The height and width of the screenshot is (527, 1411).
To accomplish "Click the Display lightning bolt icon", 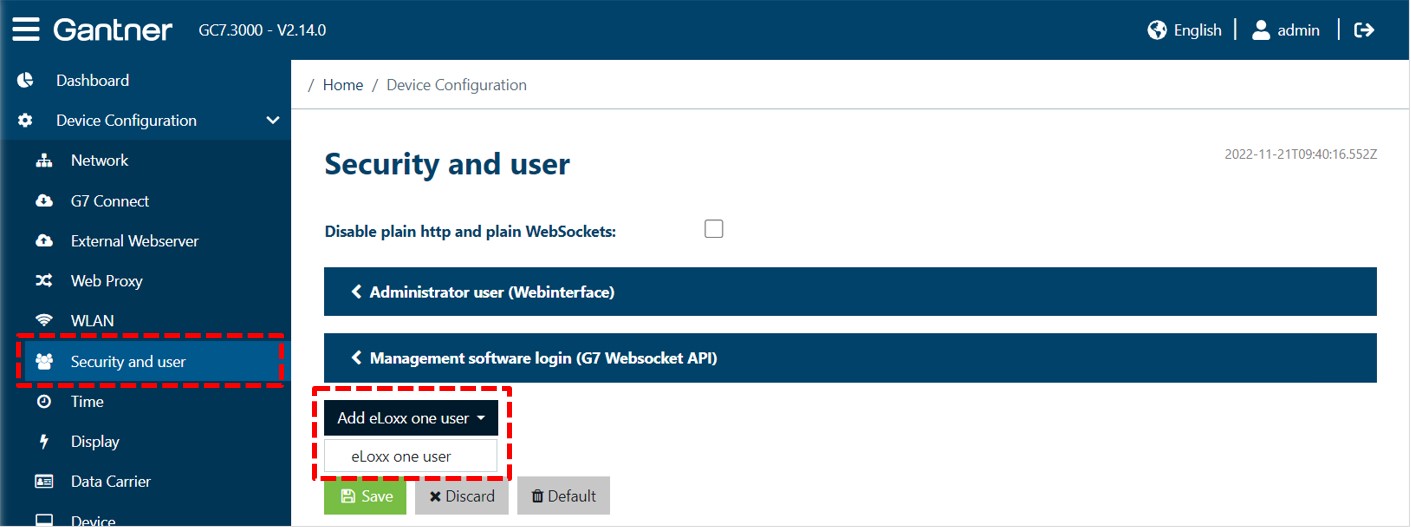I will click(44, 441).
